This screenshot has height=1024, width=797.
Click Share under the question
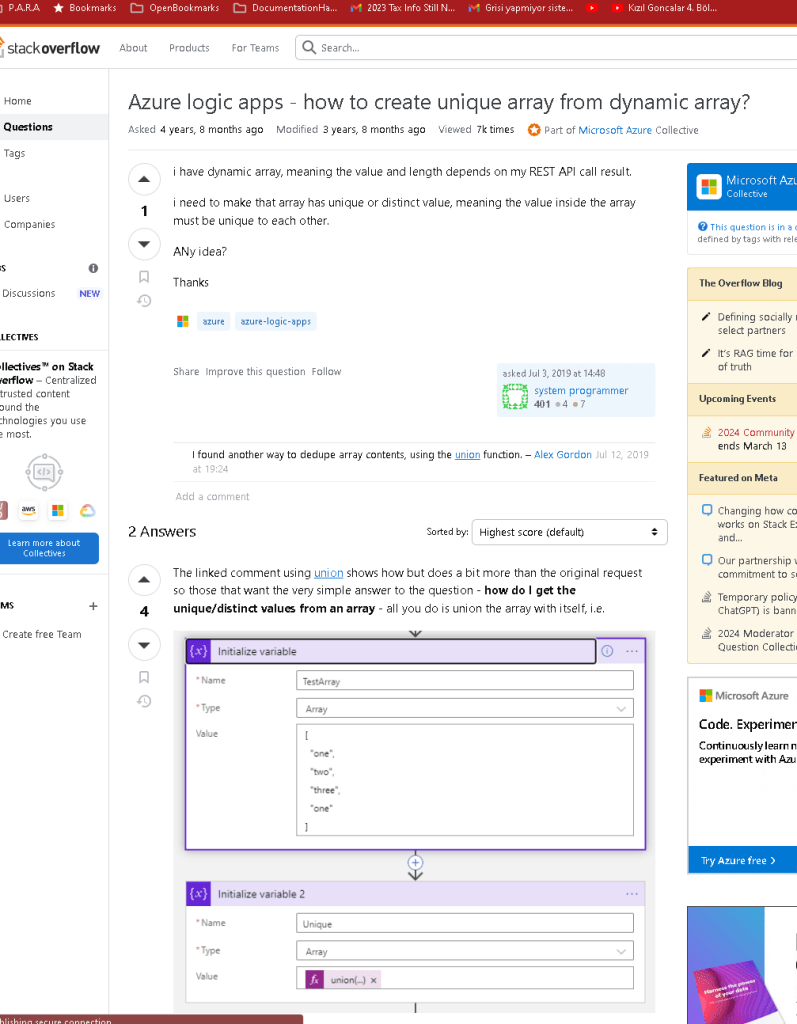[x=186, y=371]
